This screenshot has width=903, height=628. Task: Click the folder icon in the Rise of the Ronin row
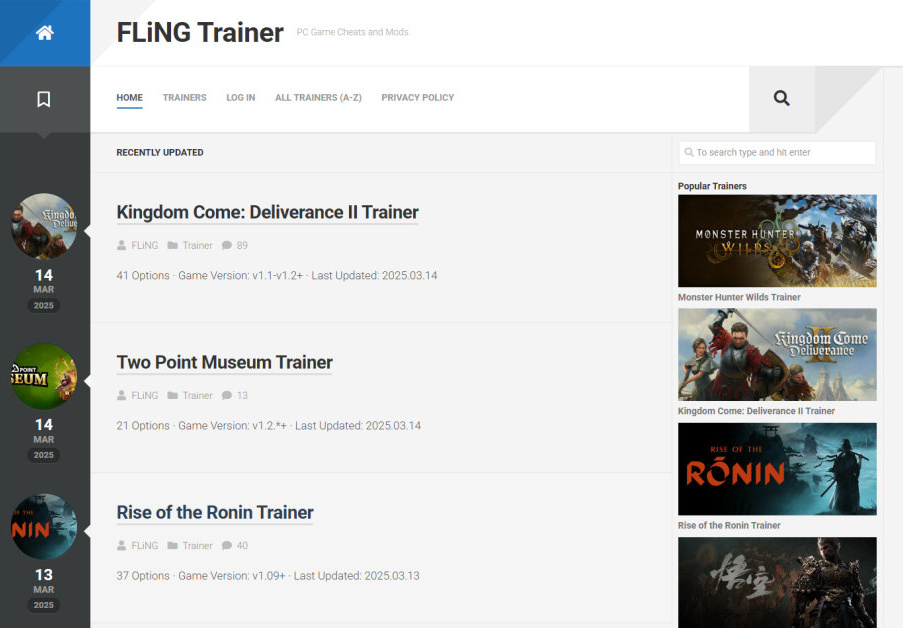click(172, 546)
